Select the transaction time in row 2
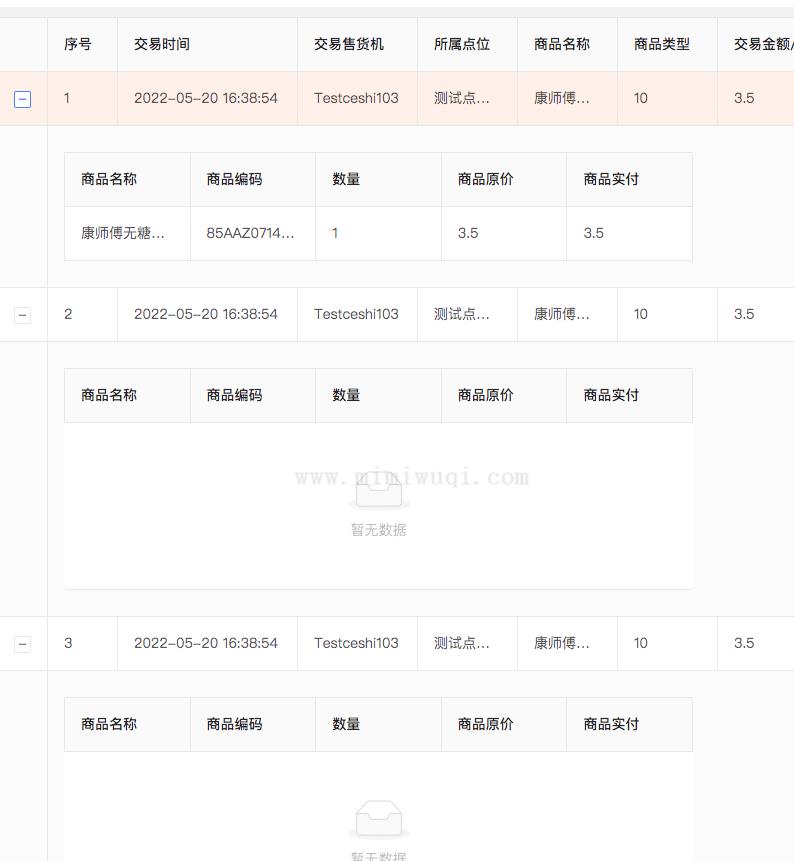The height and width of the screenshot is (861, 794). click(x=206, y=314)
